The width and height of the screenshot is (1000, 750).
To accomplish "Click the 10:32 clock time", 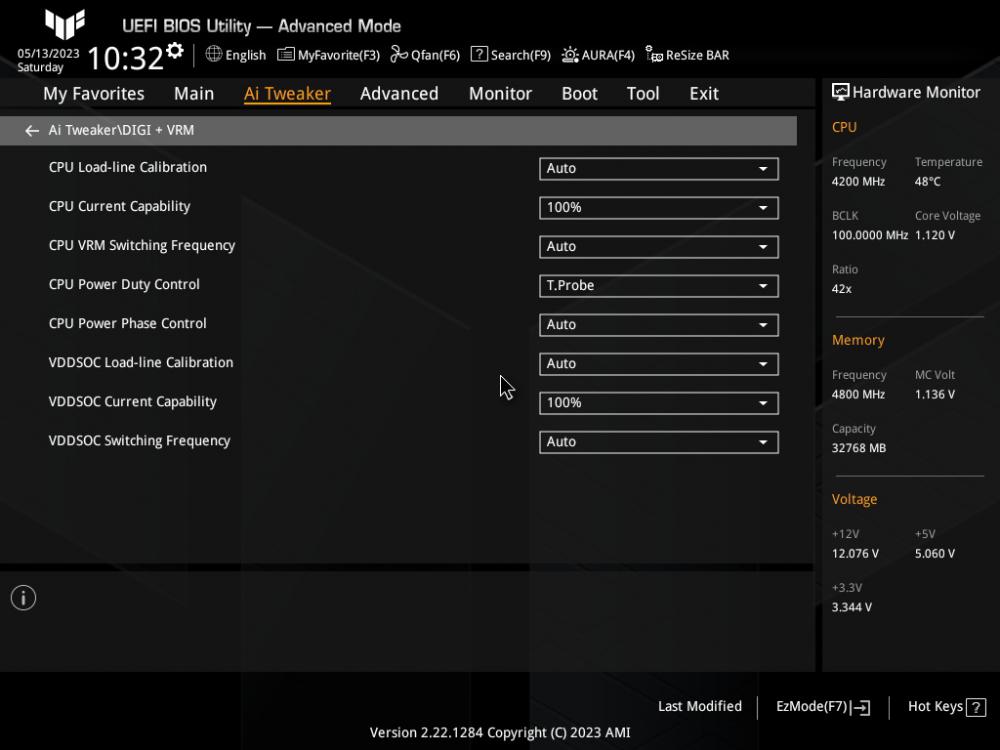I will pyautogui.click(x=126, y=59).
